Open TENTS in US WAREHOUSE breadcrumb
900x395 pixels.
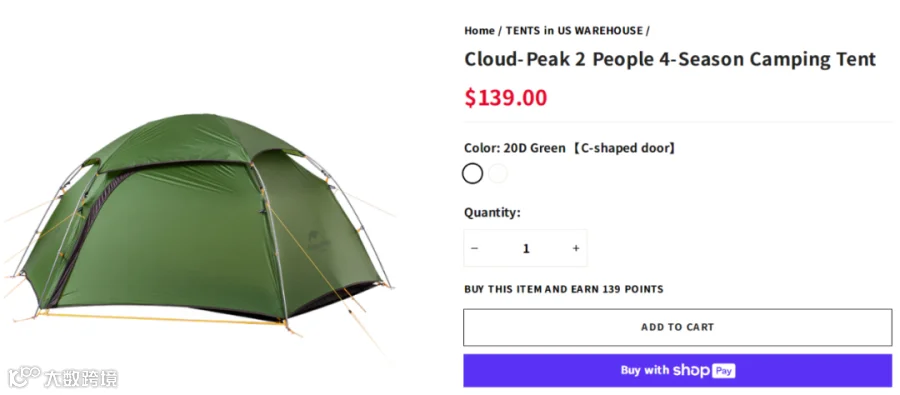(x=574, y=30)
